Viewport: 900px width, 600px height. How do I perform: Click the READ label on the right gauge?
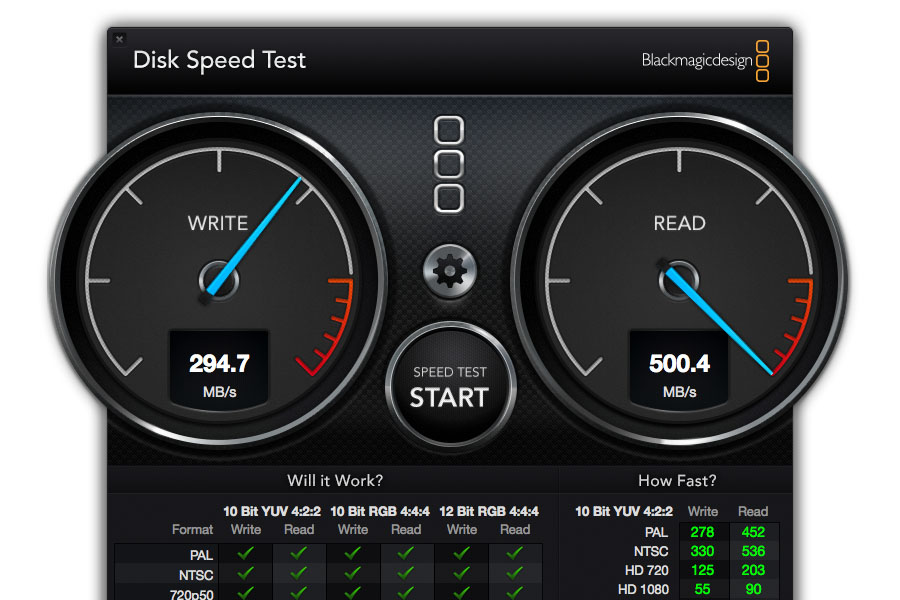click(x=680, y=223)
